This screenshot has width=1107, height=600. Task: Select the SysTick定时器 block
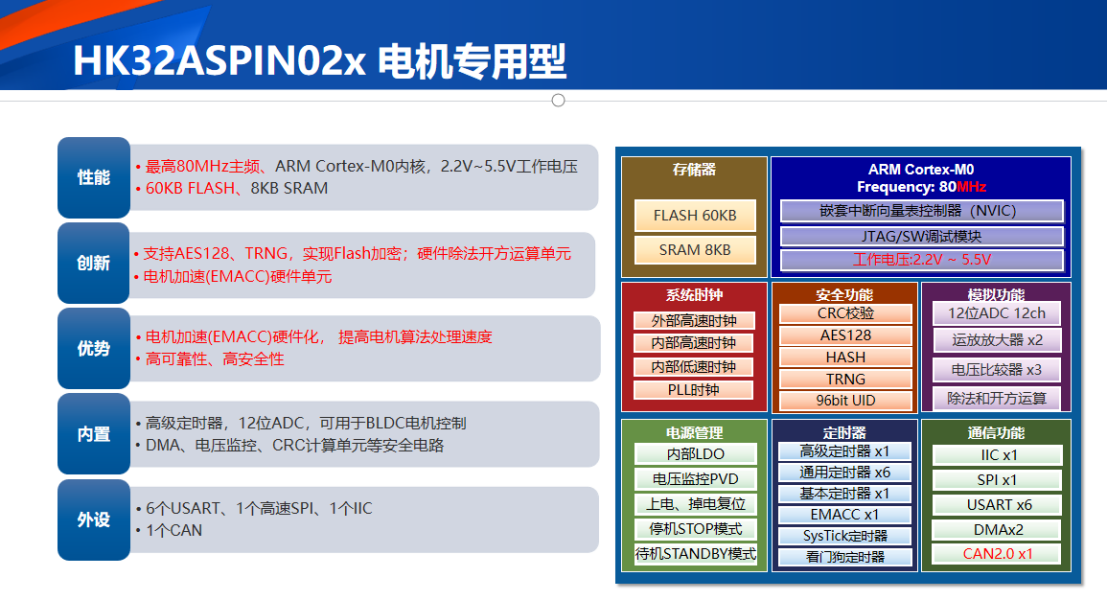pos(844,536)
